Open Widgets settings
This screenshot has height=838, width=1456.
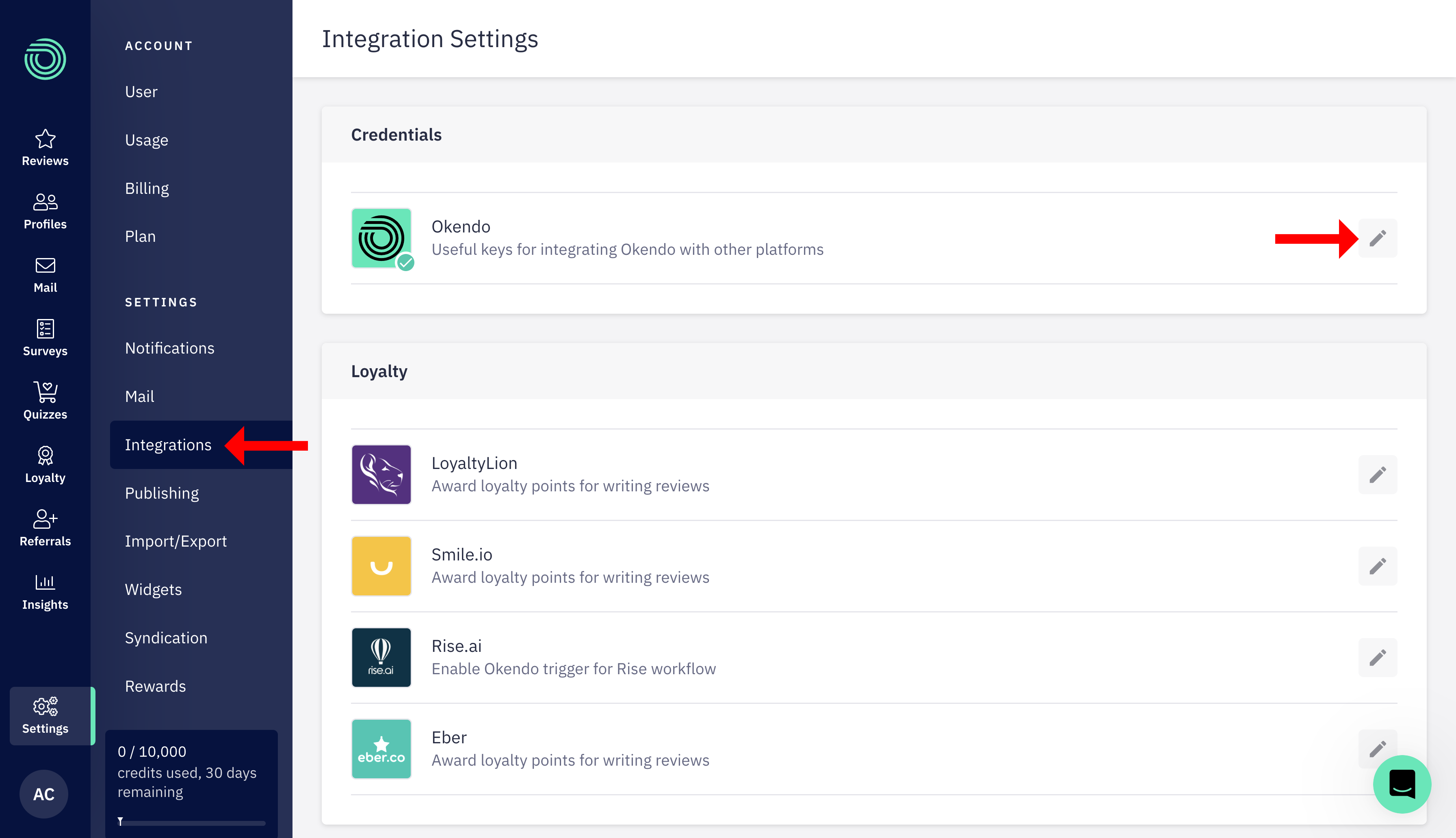tap(153, 589)
